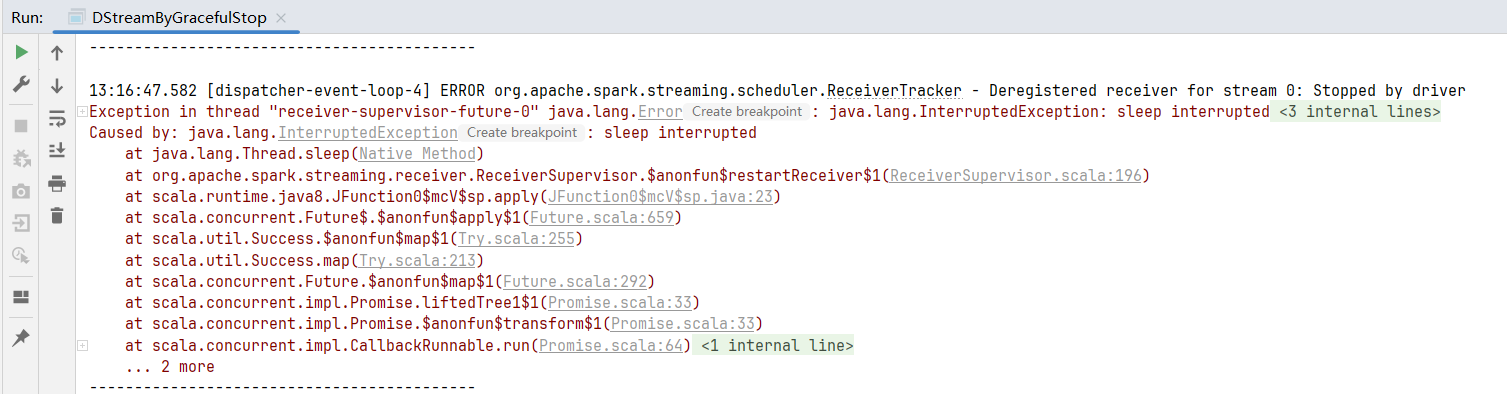Click the exit arrow icon below camera
1507x394 pixels.
21,222
